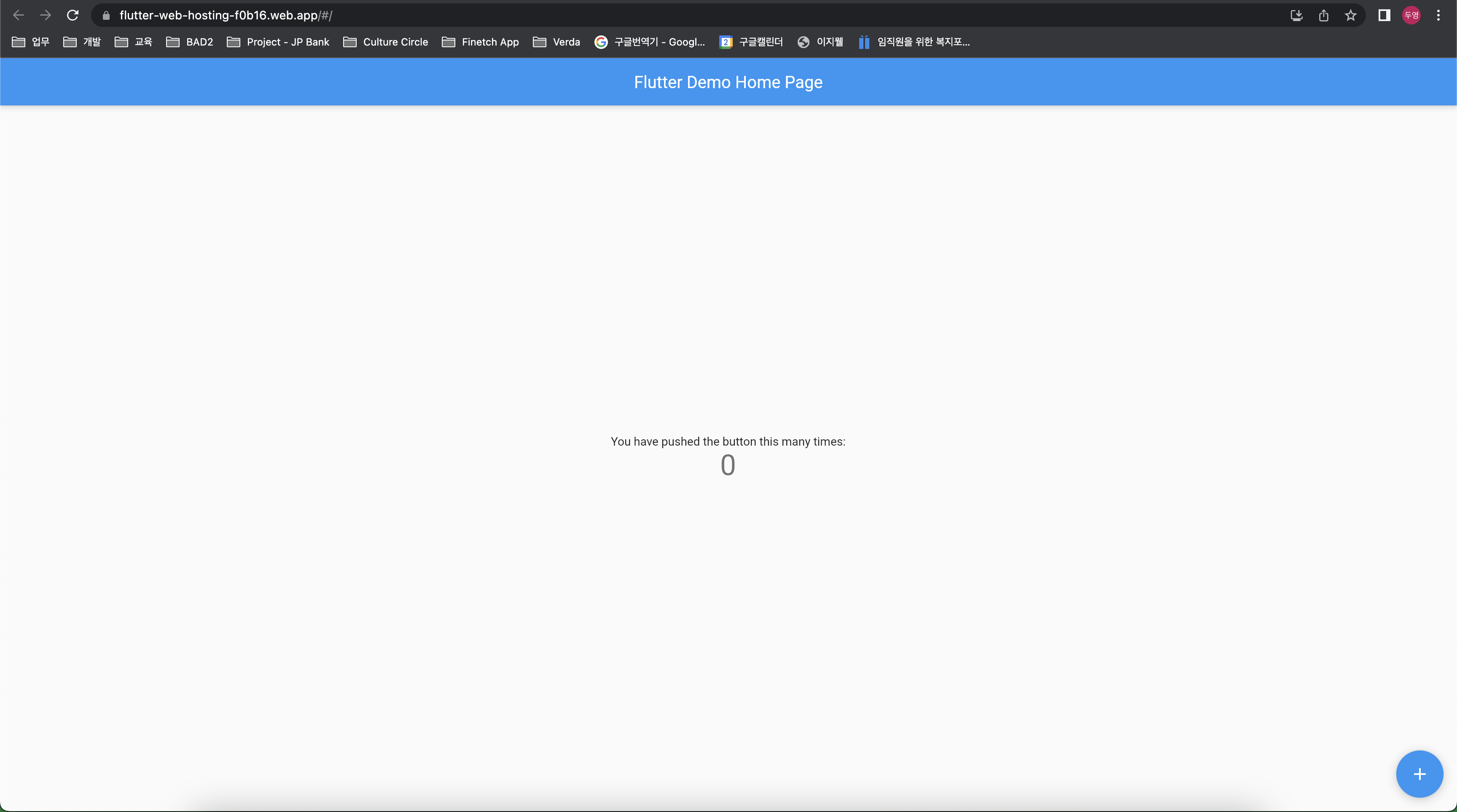Open the Culture Circle bookmark folder
Image resolution: width=1457 pixels, height=812 pixels.
[386, 42]
